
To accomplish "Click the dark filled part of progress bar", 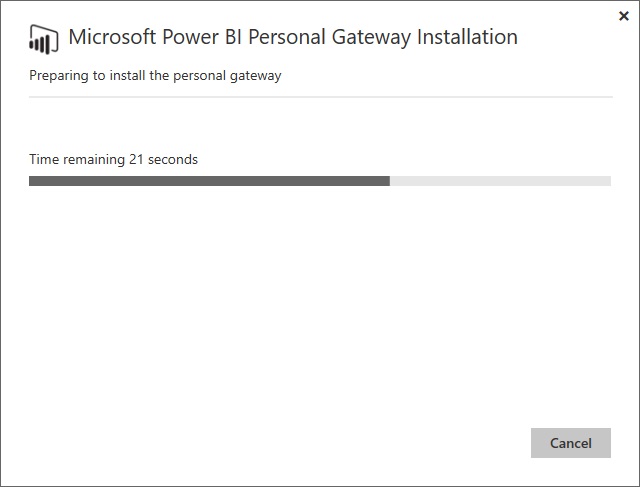I will [x=209, y=181].
